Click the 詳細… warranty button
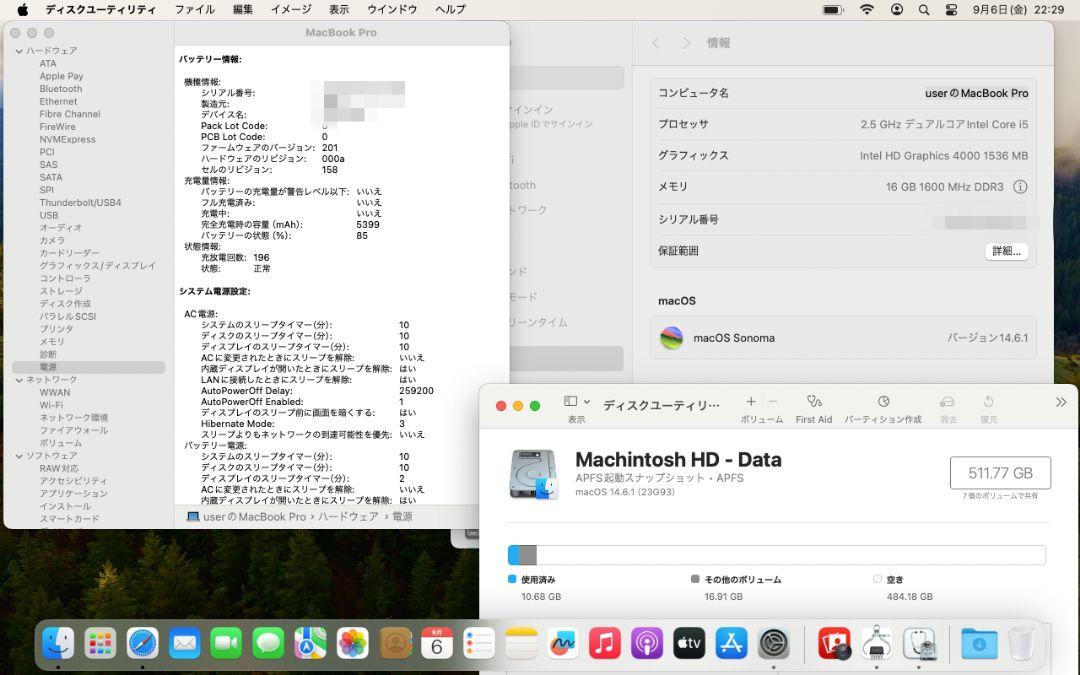 [1006, 251]
